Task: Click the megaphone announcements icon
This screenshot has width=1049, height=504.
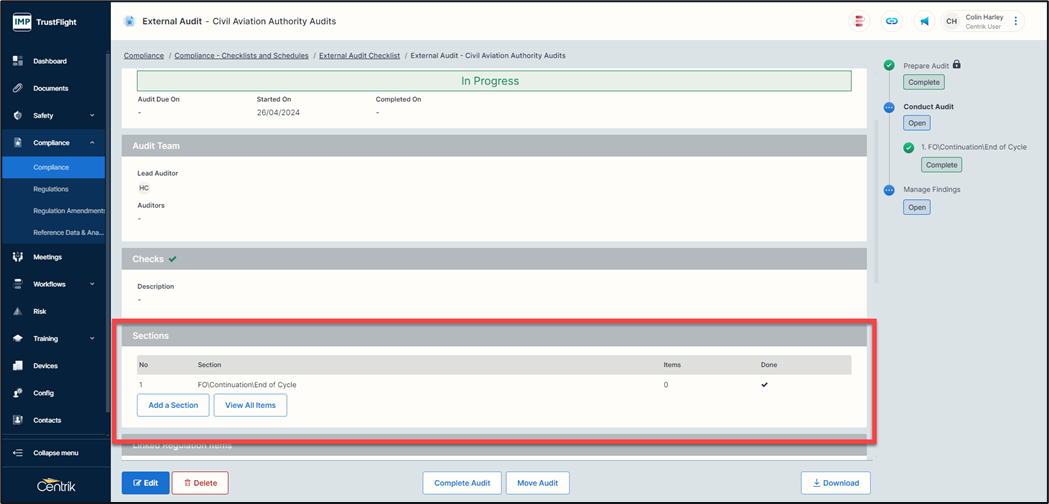Action: [x=924, y=21]
